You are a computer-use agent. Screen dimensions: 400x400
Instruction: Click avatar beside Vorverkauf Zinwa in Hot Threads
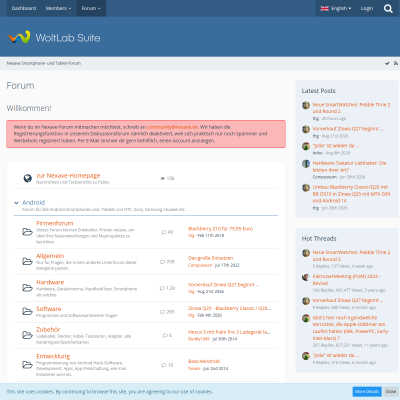306,301
